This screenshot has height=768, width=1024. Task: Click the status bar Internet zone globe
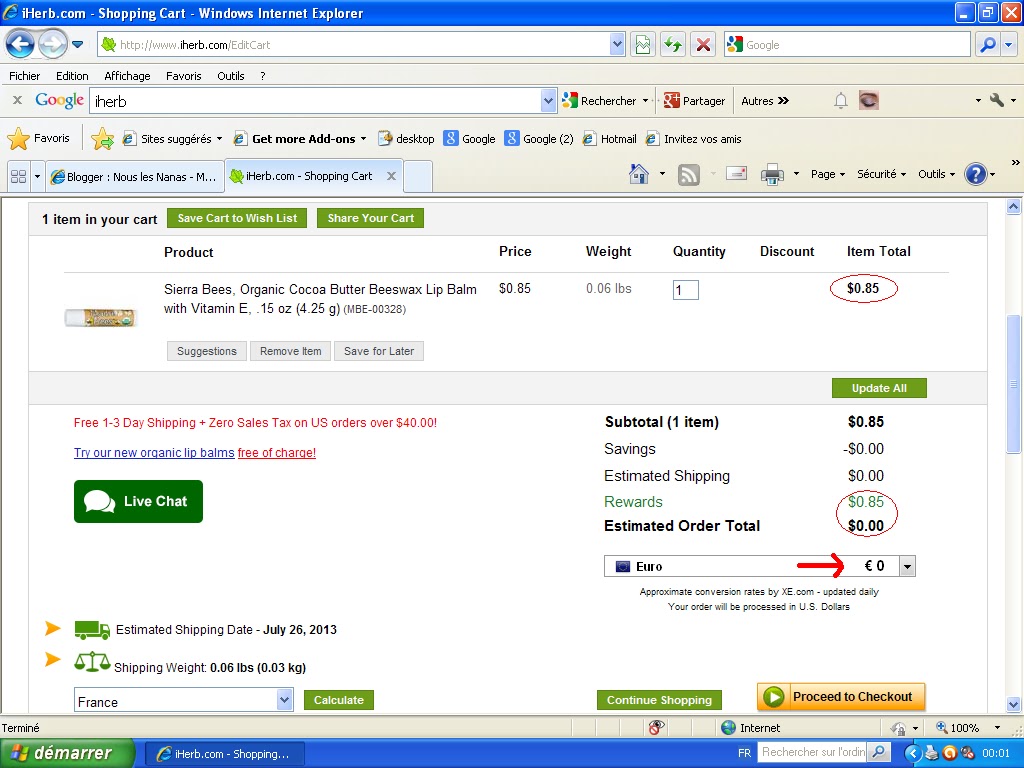(728, 728)
